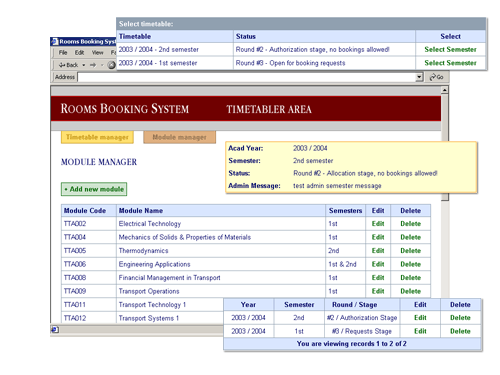Click Add new module button
Viewport: 500px width, 375px height.
(94, 189)
